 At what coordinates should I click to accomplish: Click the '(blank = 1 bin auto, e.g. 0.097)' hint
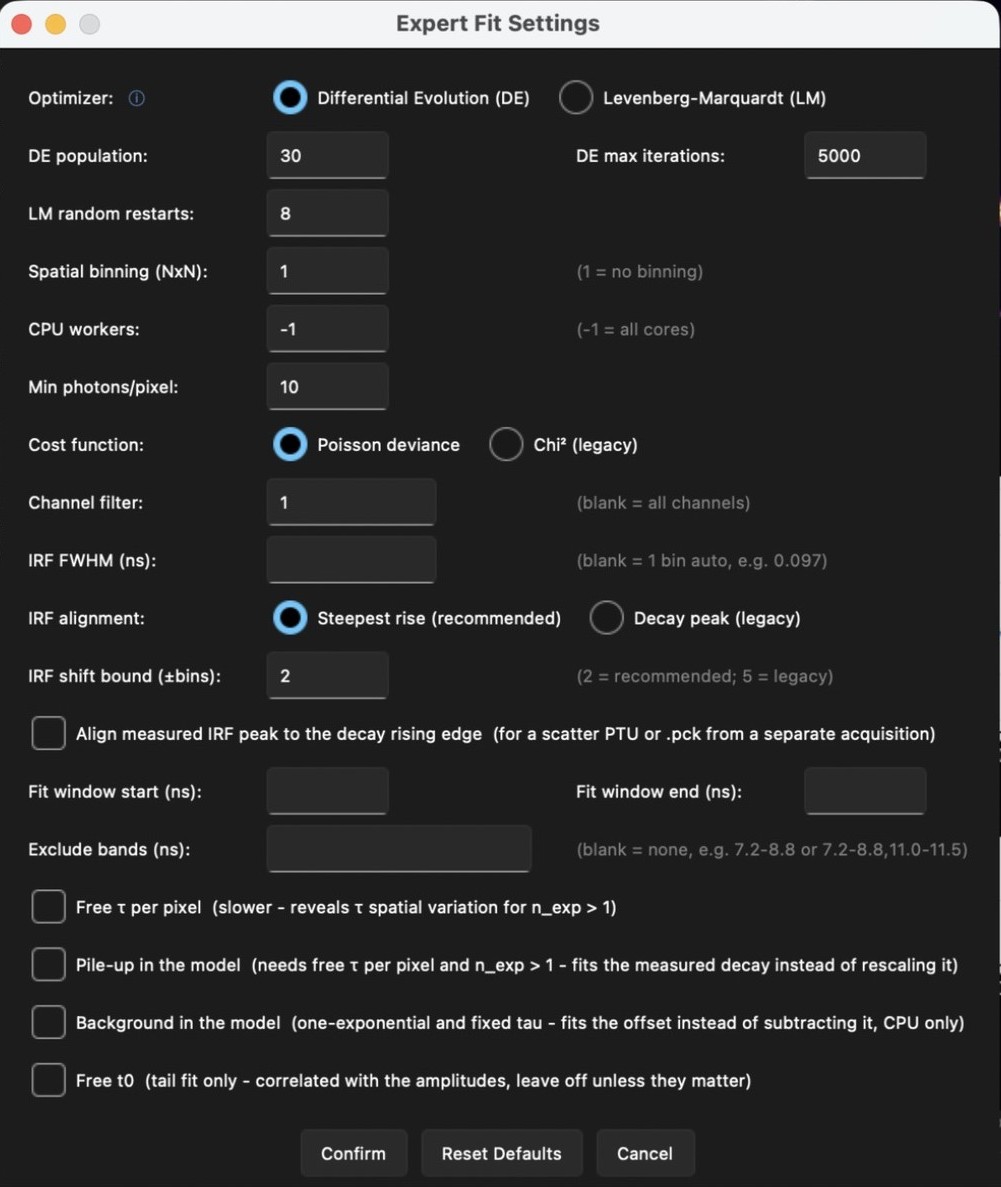(x=702, y=561)
